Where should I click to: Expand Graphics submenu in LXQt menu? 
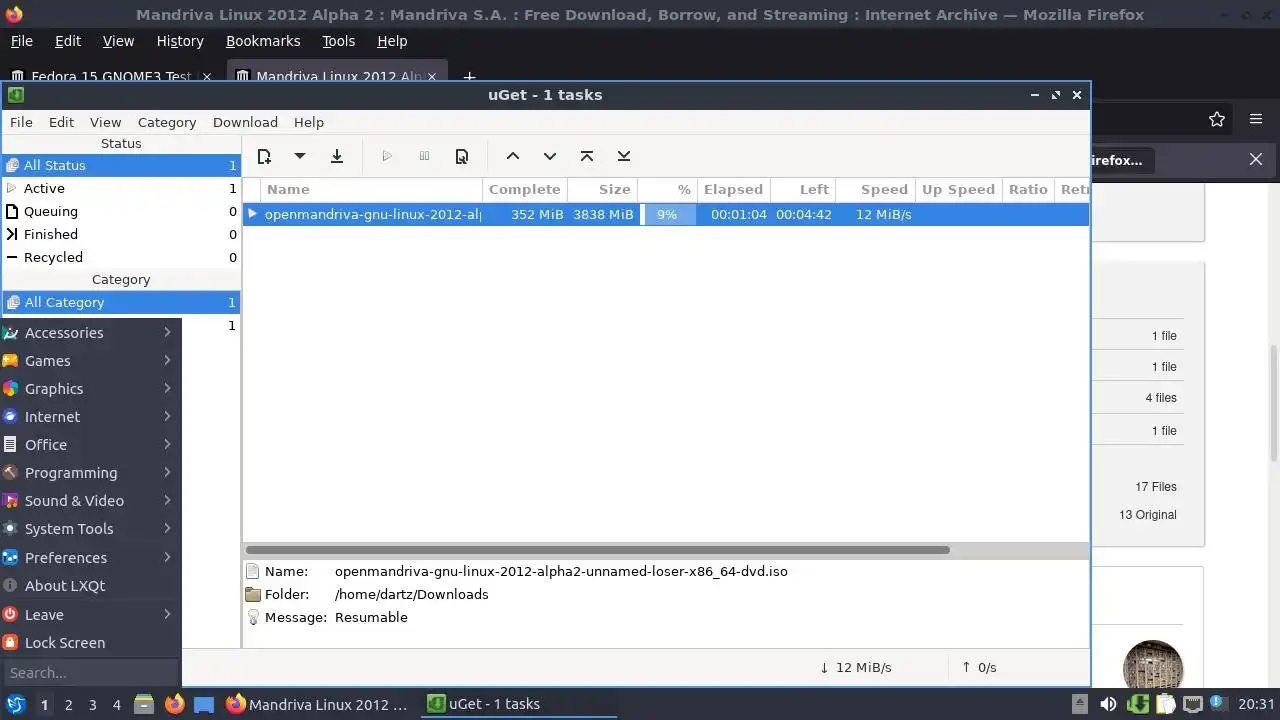pos(91,389)
